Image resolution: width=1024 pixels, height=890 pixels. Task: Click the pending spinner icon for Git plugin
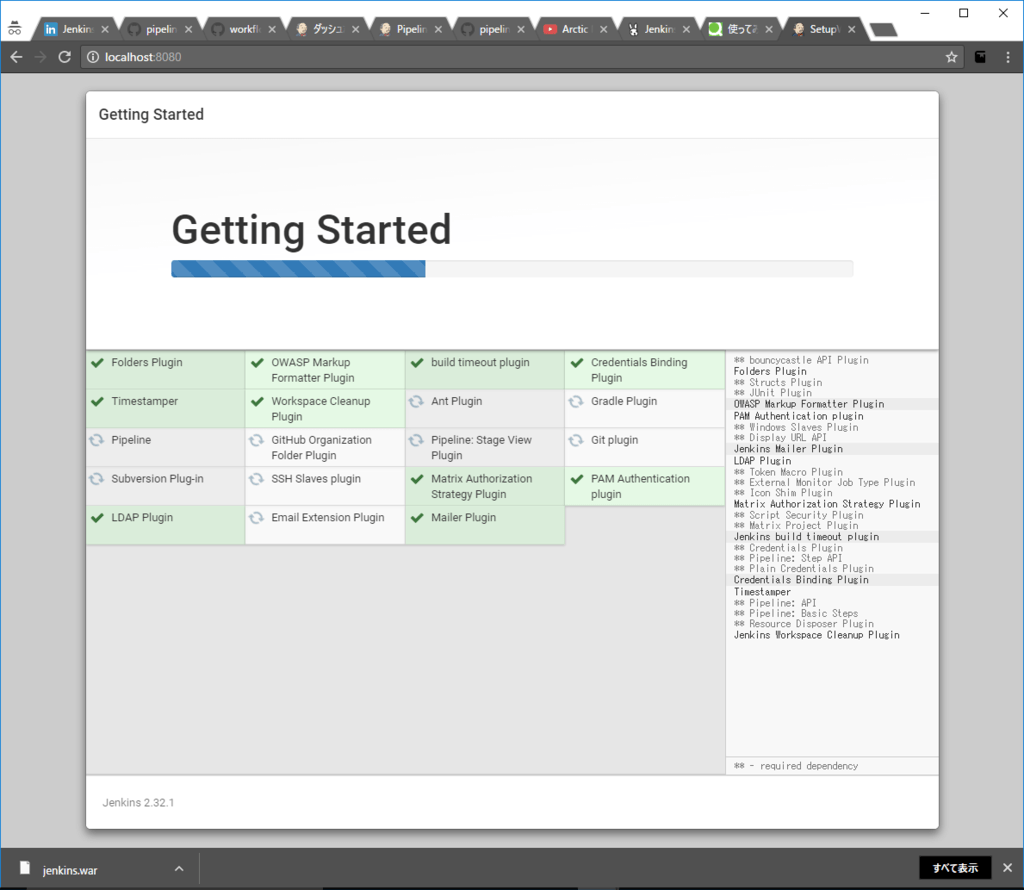(x=575, y=440)
